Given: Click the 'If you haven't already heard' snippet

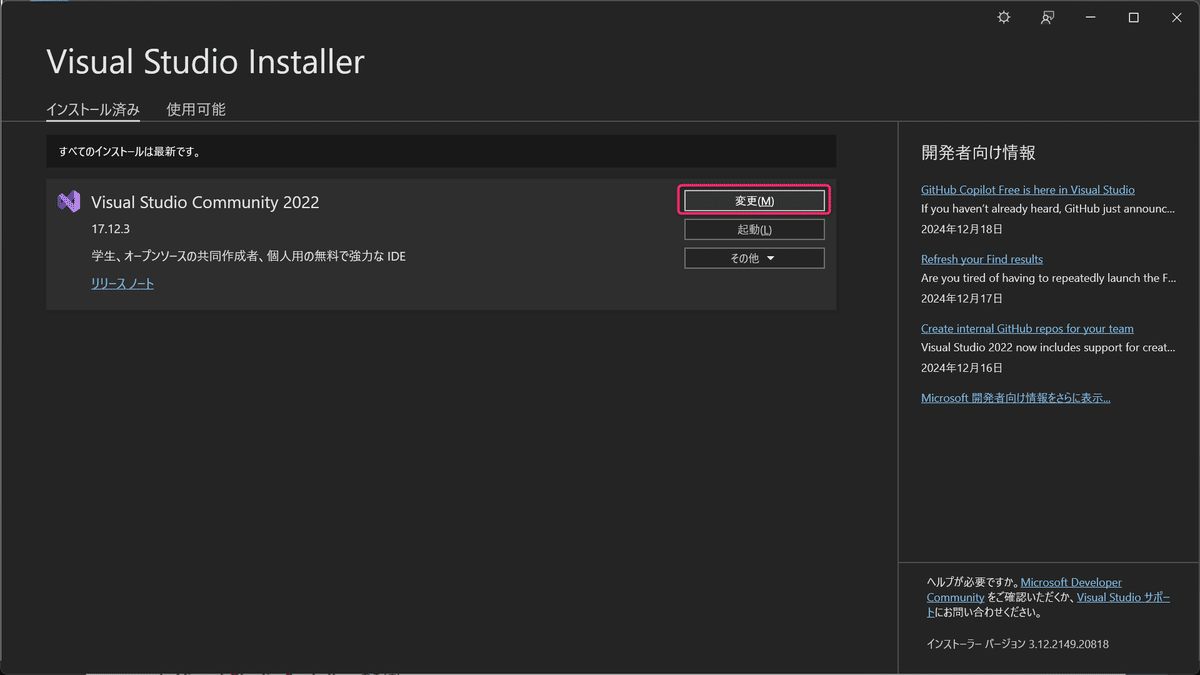Looking at the screenshot, I should coord(1048,209).
